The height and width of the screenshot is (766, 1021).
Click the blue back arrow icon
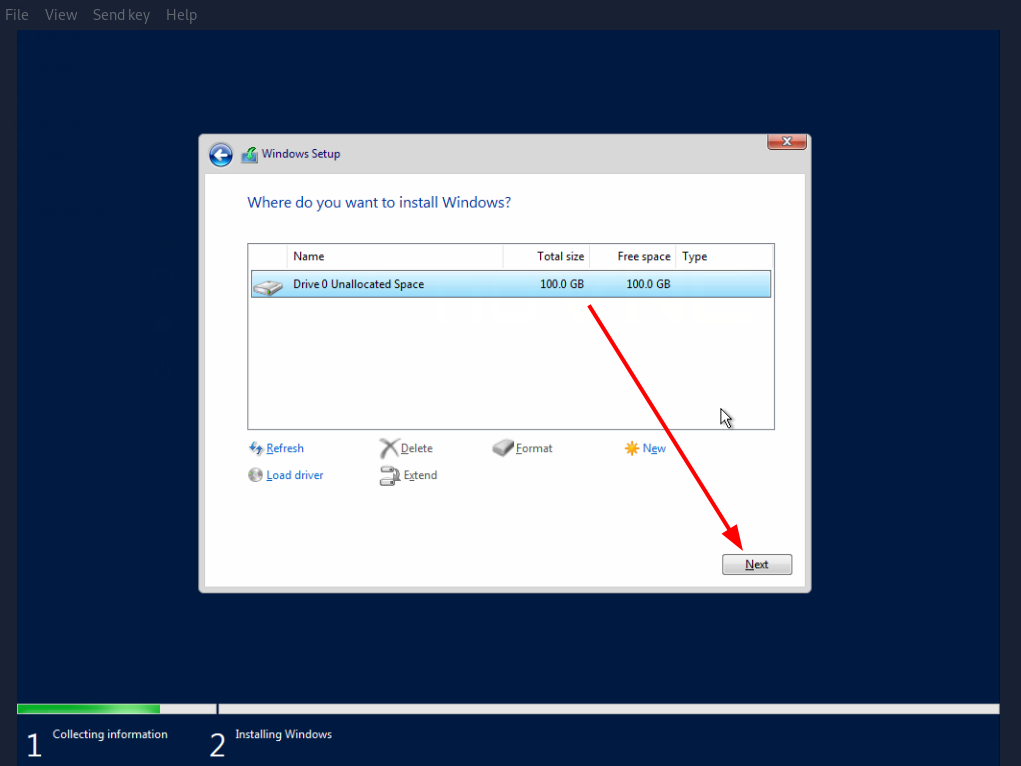pyautogui.click(x=221, y=155)
